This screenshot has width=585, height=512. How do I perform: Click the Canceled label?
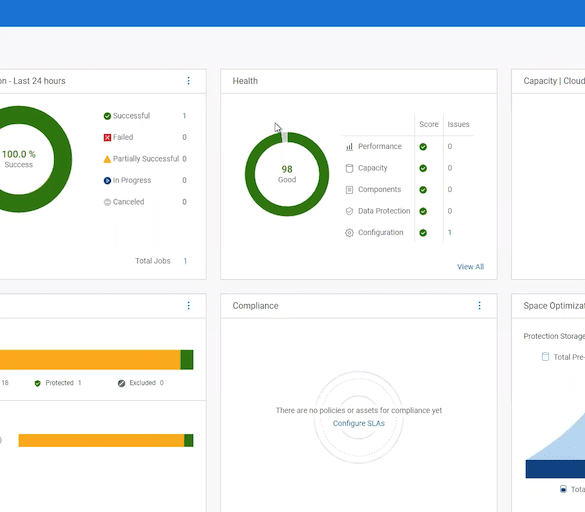[128, 202]
